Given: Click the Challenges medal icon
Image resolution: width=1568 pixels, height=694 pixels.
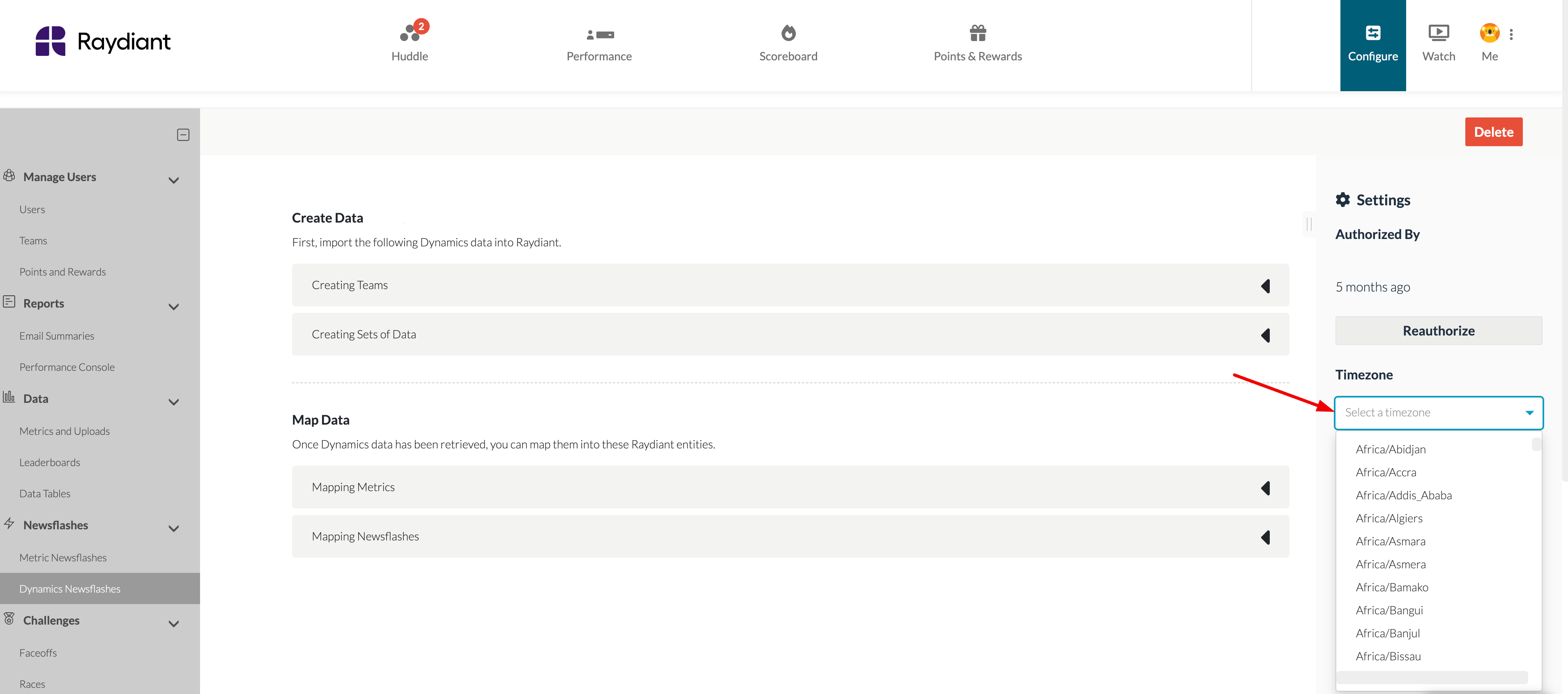Looking at the screenshot, I should 9,618.
